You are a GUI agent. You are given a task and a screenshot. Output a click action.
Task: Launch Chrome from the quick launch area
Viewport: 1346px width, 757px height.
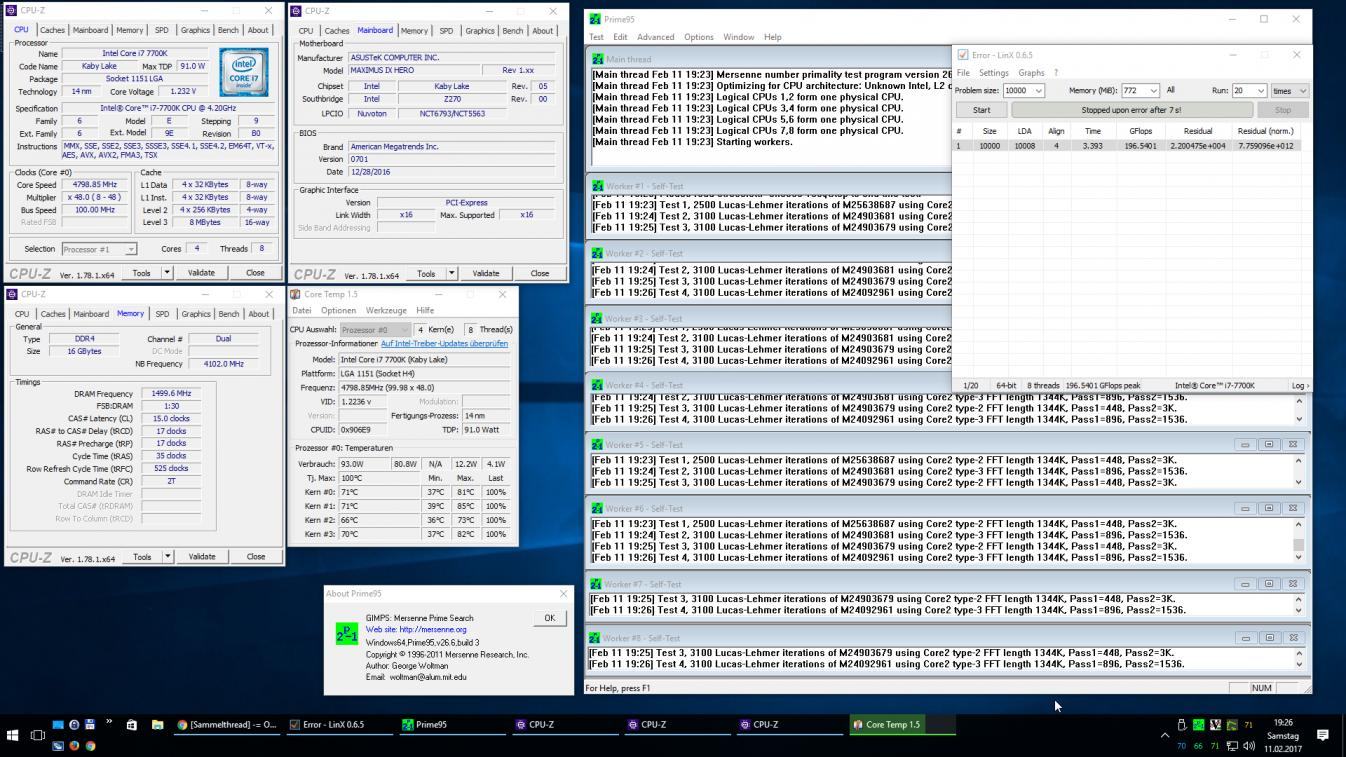(x=90, y=745)
